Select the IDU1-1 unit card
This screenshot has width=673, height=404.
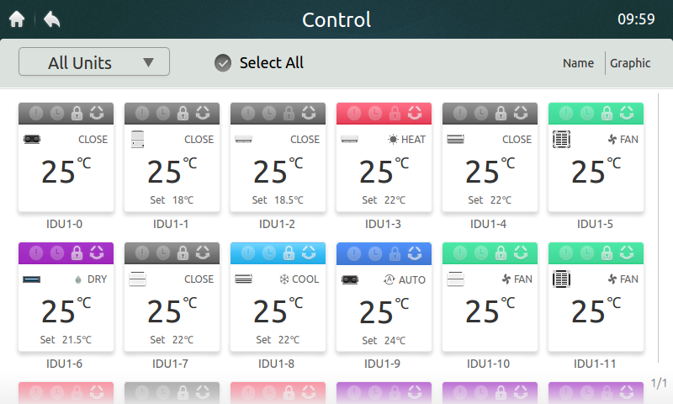click(x=172, y=165)
